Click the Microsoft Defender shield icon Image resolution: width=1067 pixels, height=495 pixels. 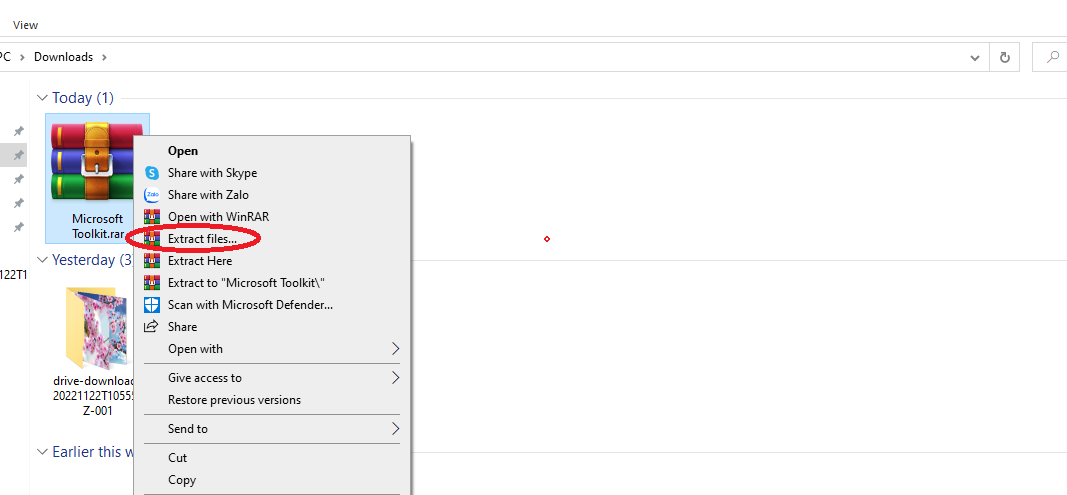(152, 304)
